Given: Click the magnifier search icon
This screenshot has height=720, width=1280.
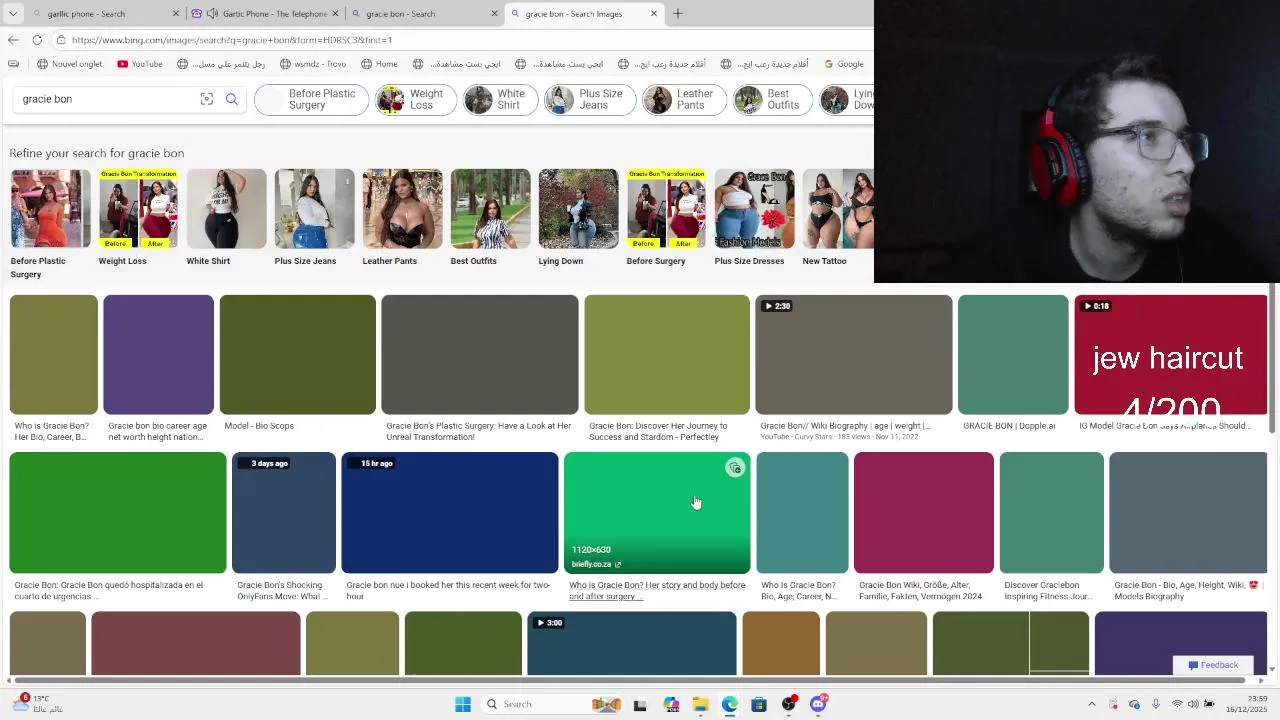Looking at the screenshot, I should (232, 99).
